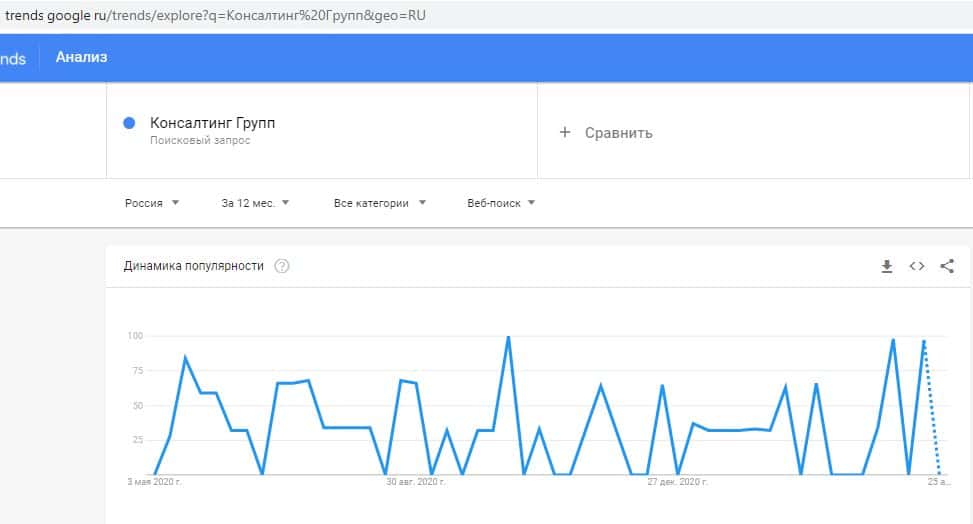Open help tooltip beside Динамика популярности
This screenshot has width=973, height=524.
point(282,266)
